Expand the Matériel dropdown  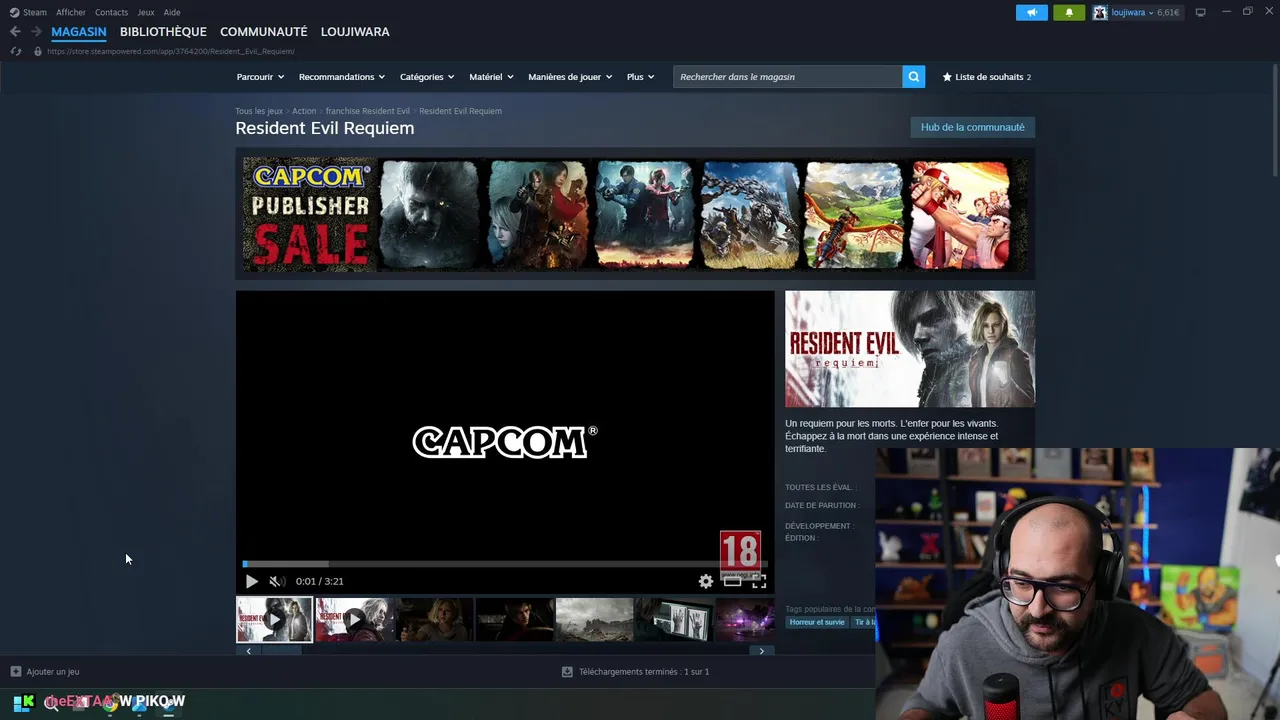click(x=491, y=77)
